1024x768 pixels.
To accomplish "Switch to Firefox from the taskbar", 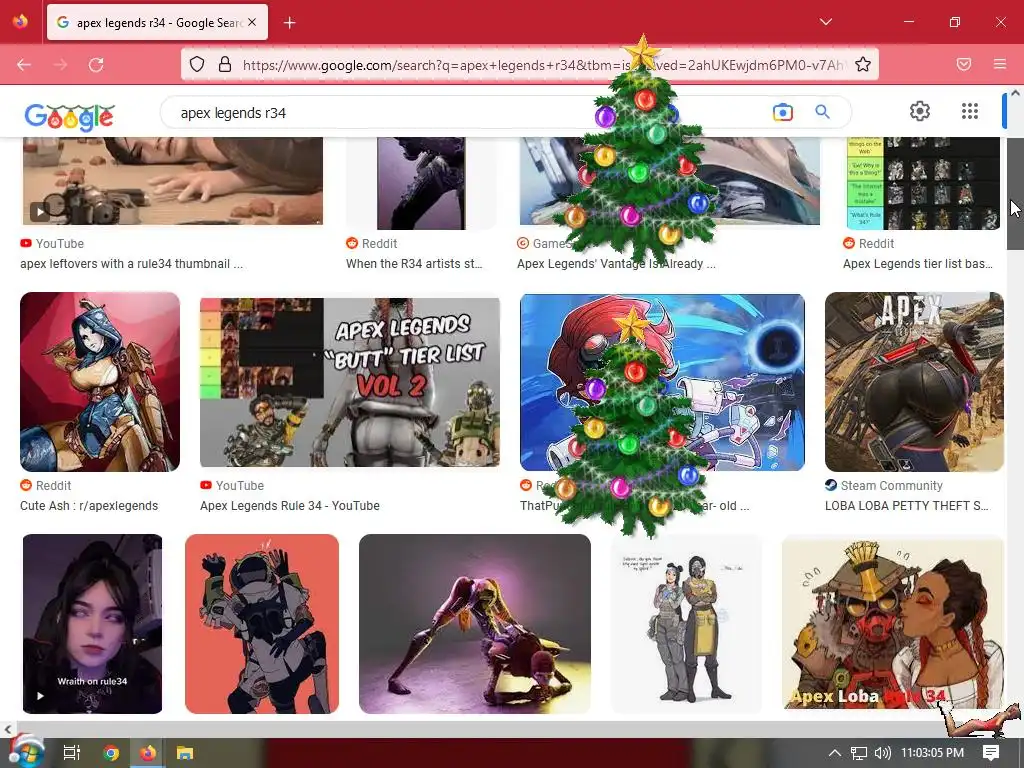I will coord(148,752).
